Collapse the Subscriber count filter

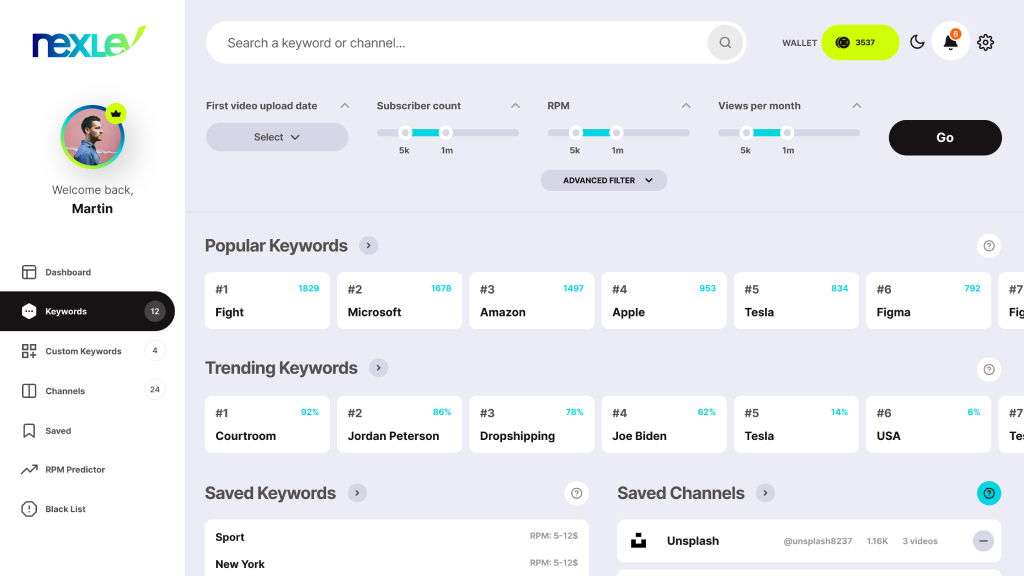pos(515,106)
